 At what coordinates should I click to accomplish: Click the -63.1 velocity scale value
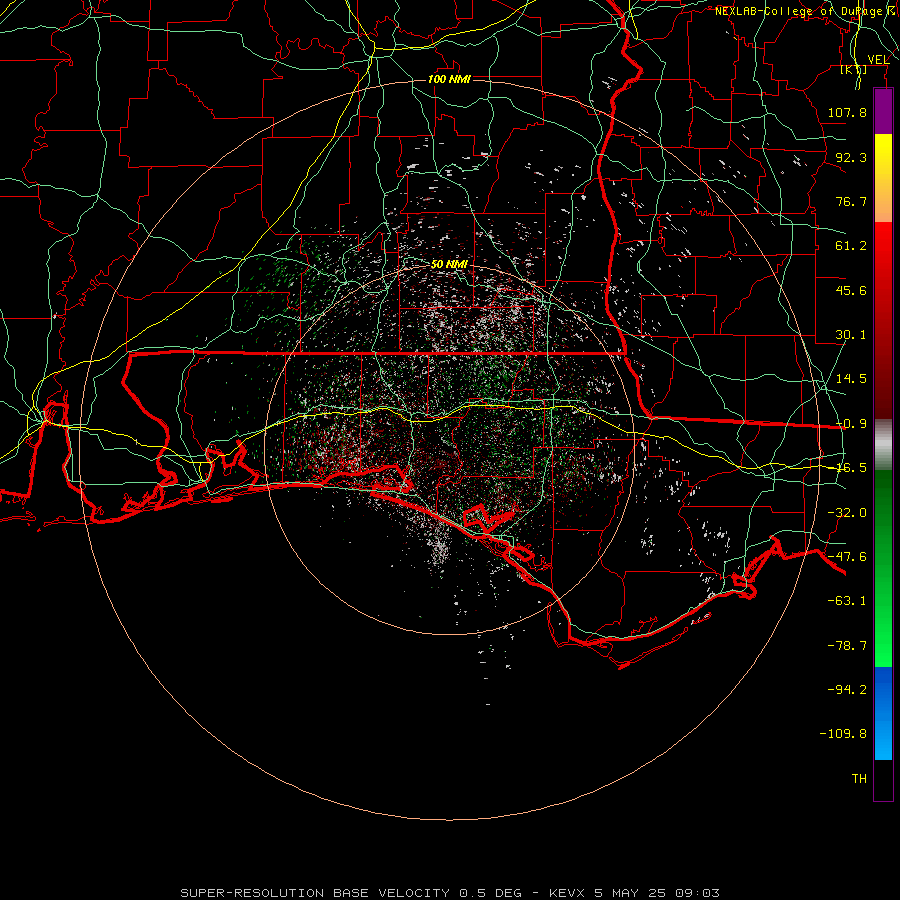[x=847, y=601]
